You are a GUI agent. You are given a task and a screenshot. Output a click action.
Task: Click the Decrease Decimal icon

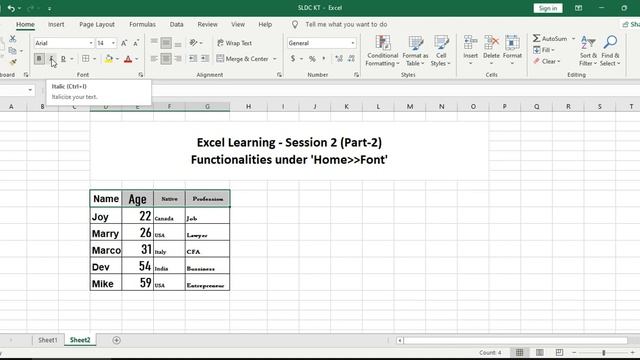(x=351, y=59)
